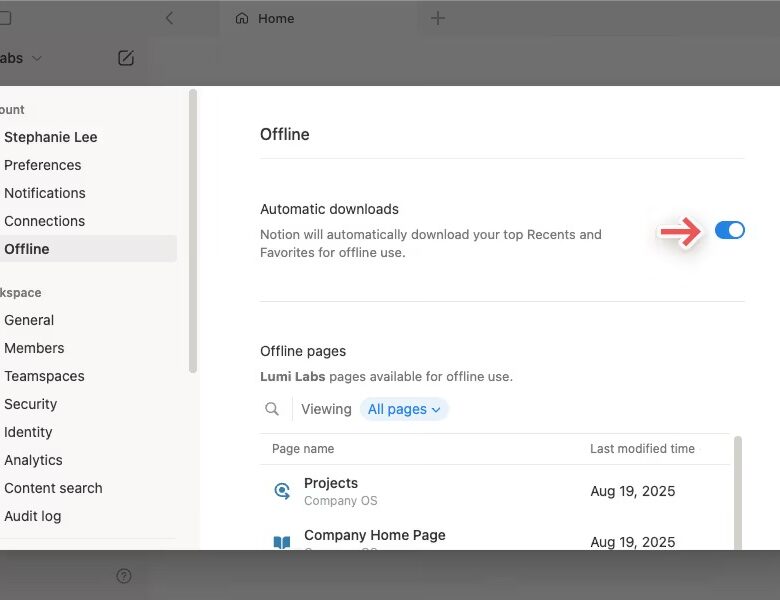Click the Offline pages list scrollbar
The height and width of the screenshot is (600, 780).
[x=738, y=493]
